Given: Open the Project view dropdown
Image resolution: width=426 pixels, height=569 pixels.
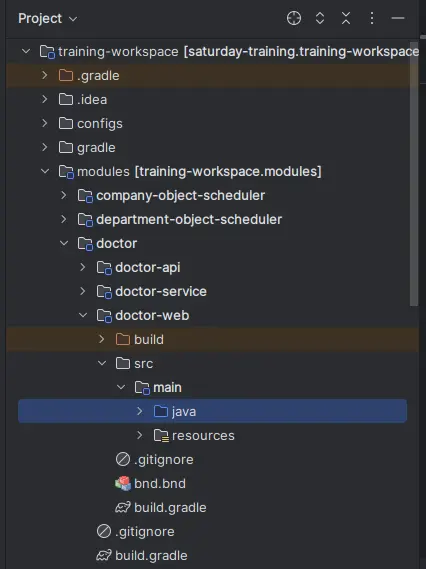Looking at the screenshot, I should [x=48, y=19].
